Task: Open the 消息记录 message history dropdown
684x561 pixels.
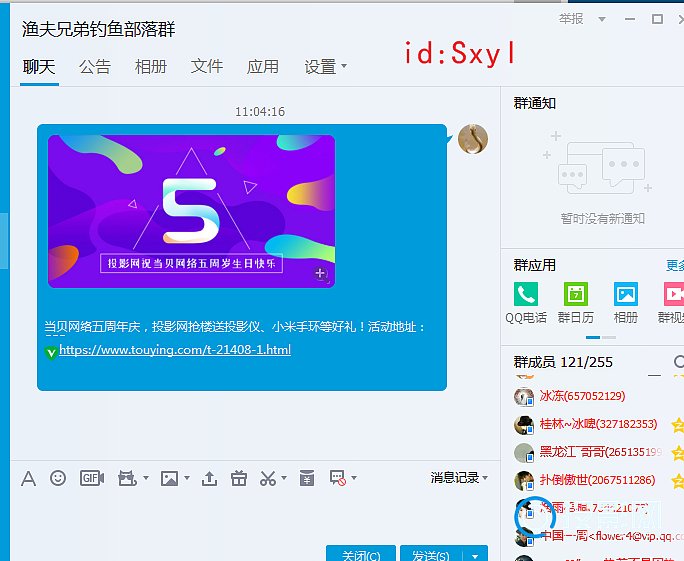Action: coord(459,478)
